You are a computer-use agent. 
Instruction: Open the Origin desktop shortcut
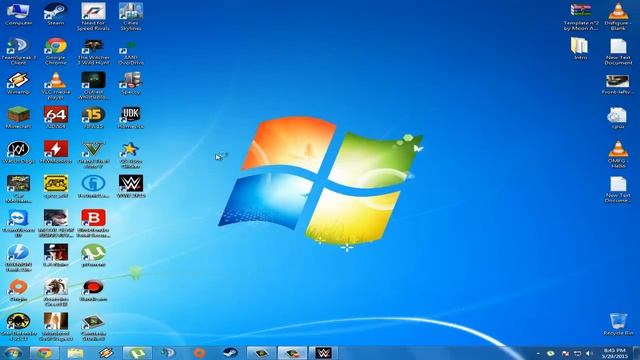tap(18, 290)
